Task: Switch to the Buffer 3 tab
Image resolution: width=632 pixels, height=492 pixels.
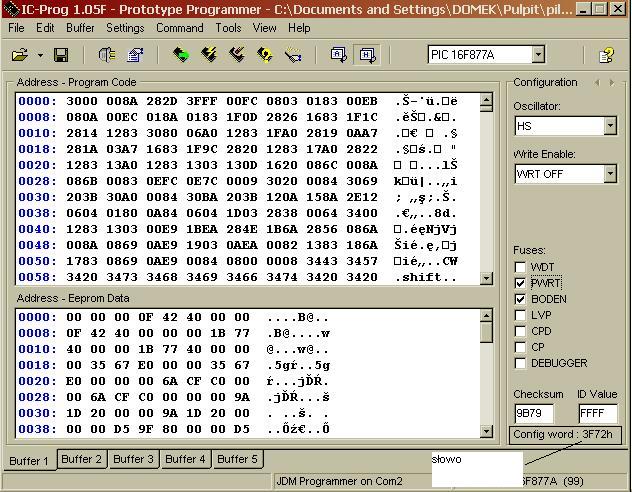Action: [x=133, y=459]
